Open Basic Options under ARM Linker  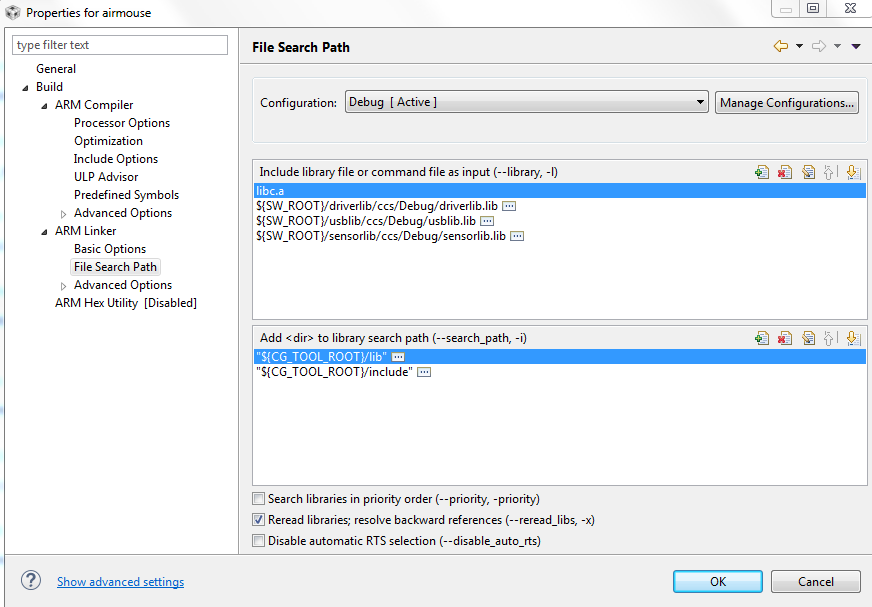coord(110,249)
